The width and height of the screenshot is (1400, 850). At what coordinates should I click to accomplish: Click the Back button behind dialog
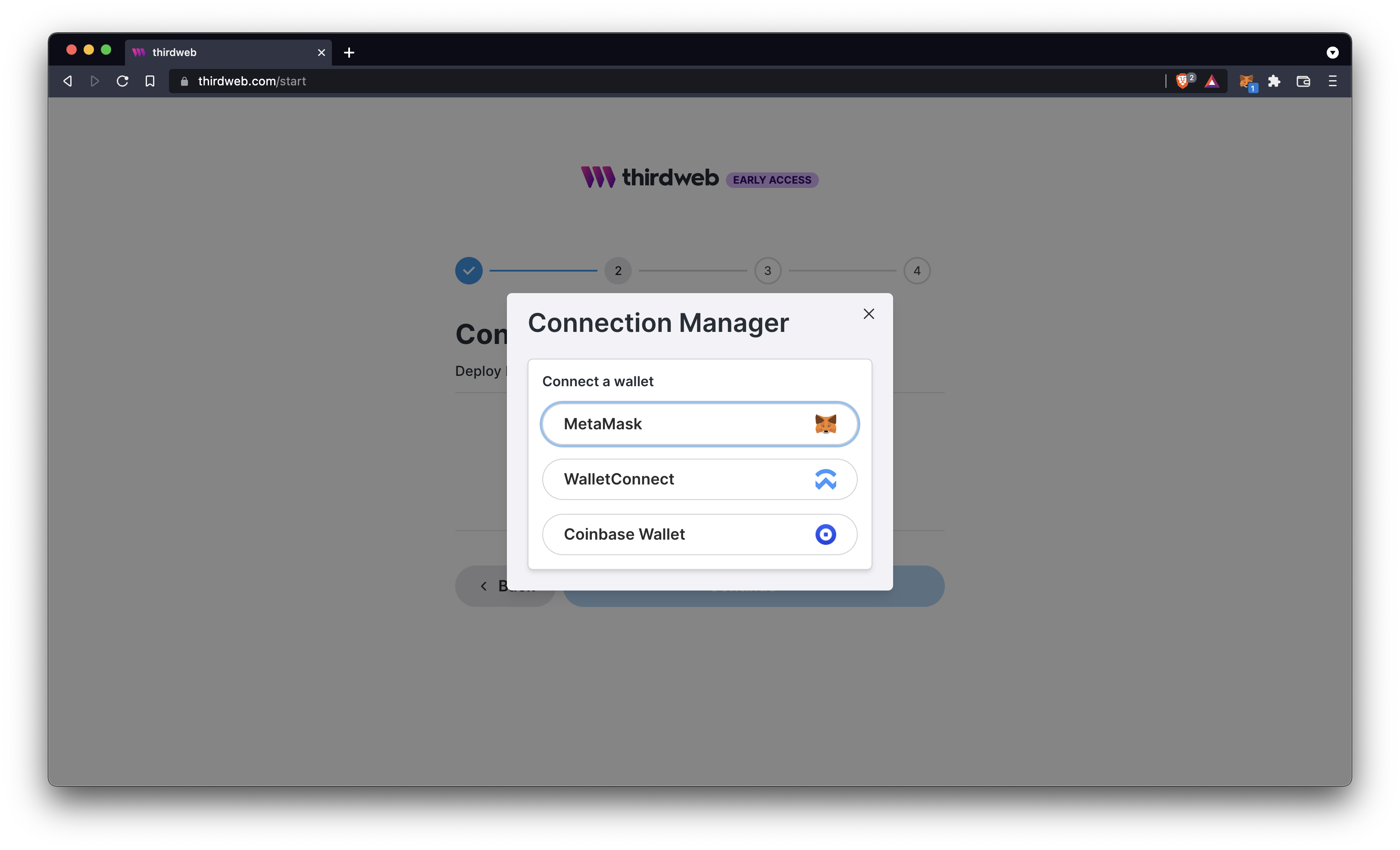click(x=481, y=586)
